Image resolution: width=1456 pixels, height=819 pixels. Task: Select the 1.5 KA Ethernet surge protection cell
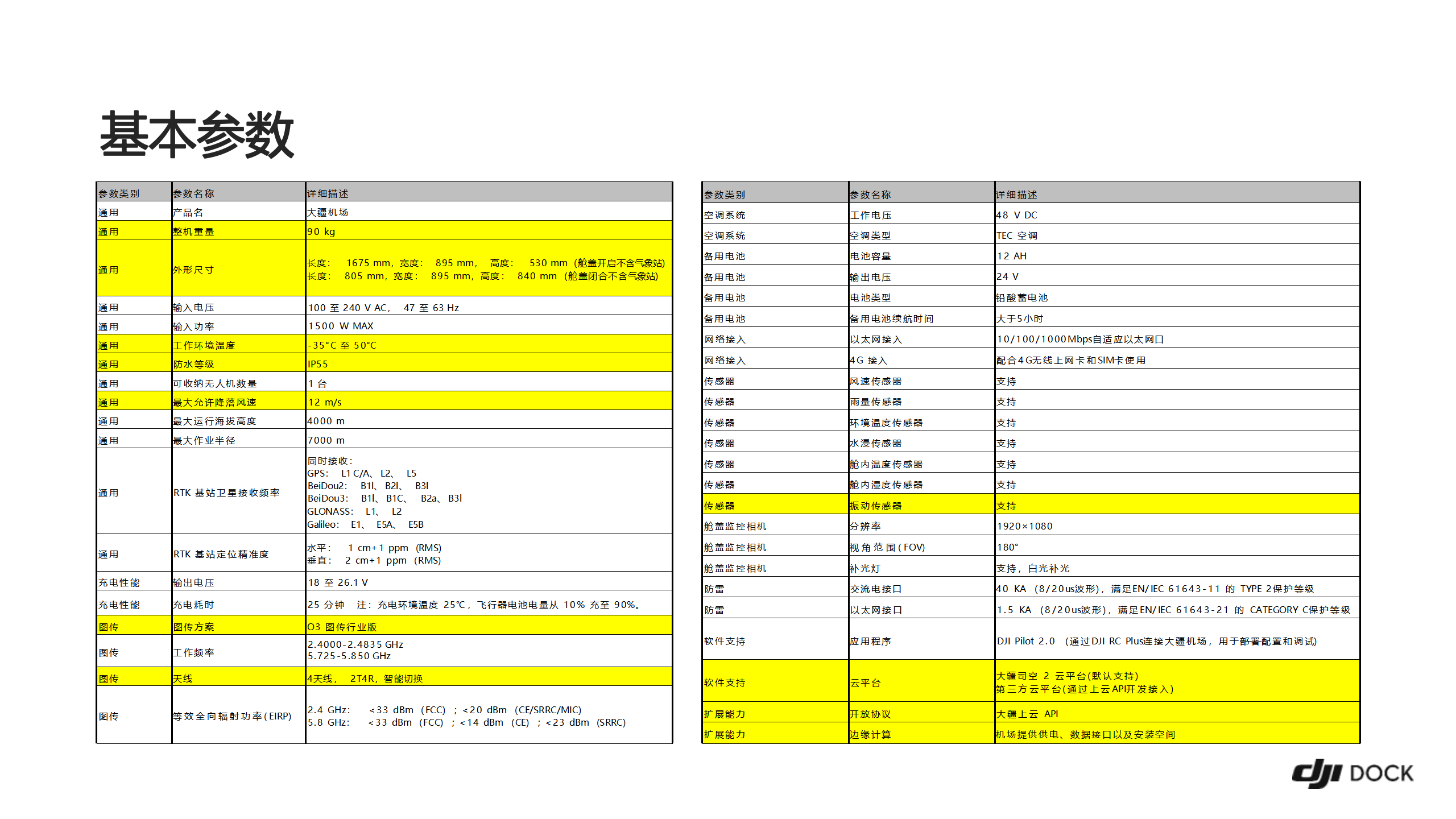click(1177, 609)
